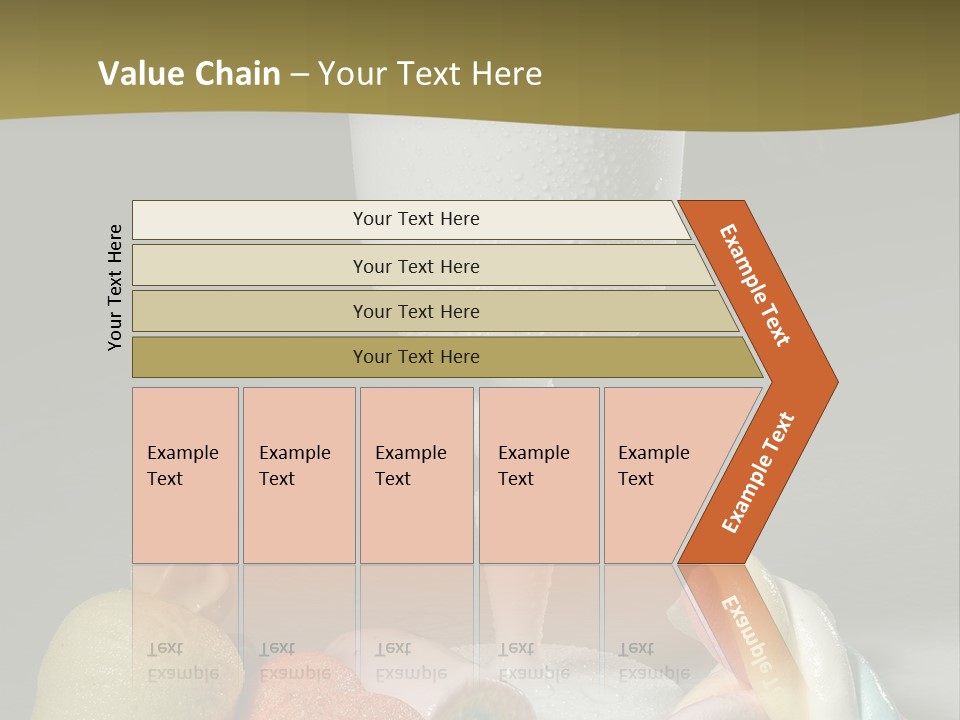Select the lower orange chevron "Example Text" arm

pyautogui.click(x=758, y=472)
